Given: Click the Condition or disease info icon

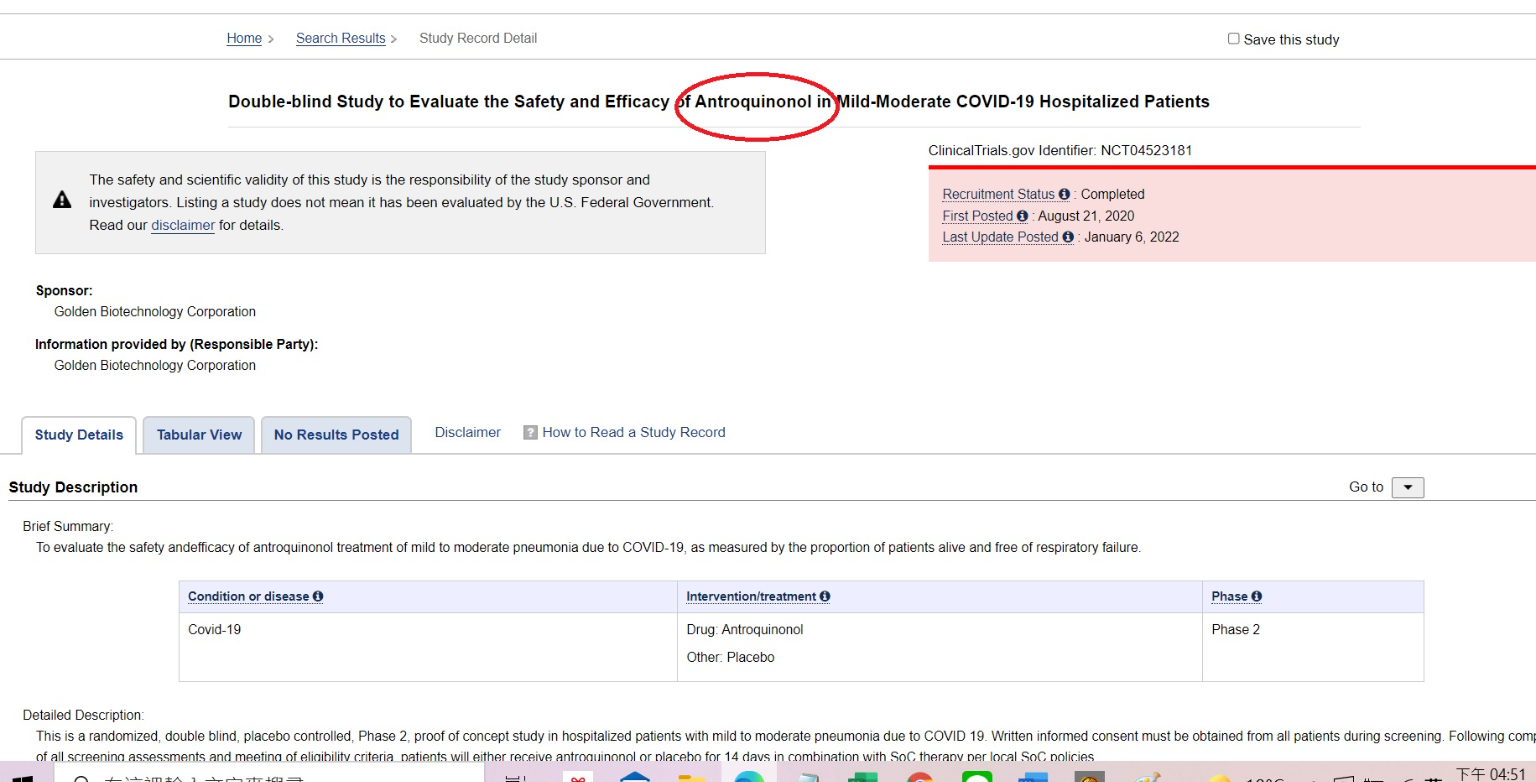Looking at the screenshot, I should (318, 596).
